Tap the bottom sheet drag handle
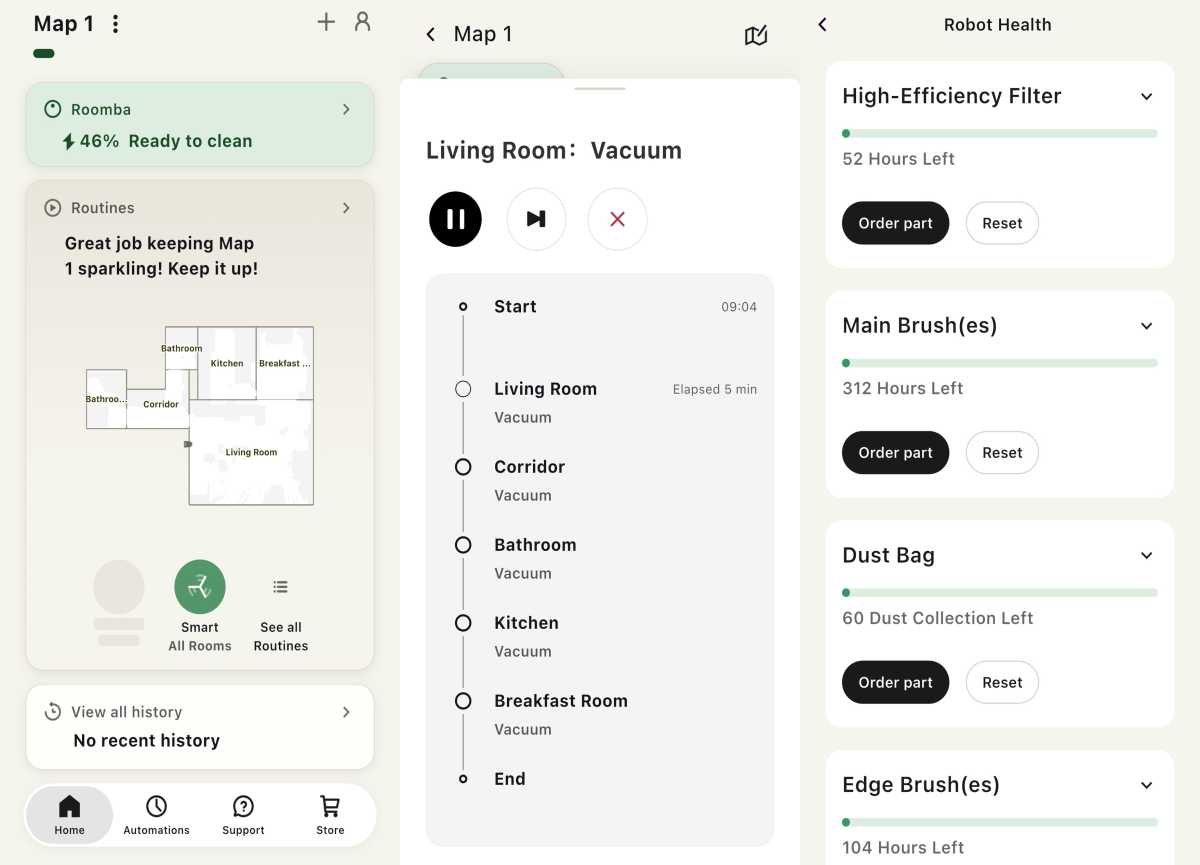The width and height of the screenshot is (1200, 865). click(x=600, y=89)
